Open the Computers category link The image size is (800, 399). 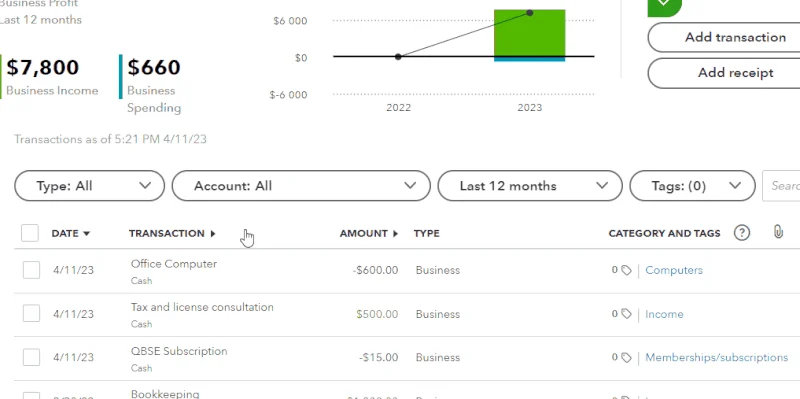tap(674, 270)
